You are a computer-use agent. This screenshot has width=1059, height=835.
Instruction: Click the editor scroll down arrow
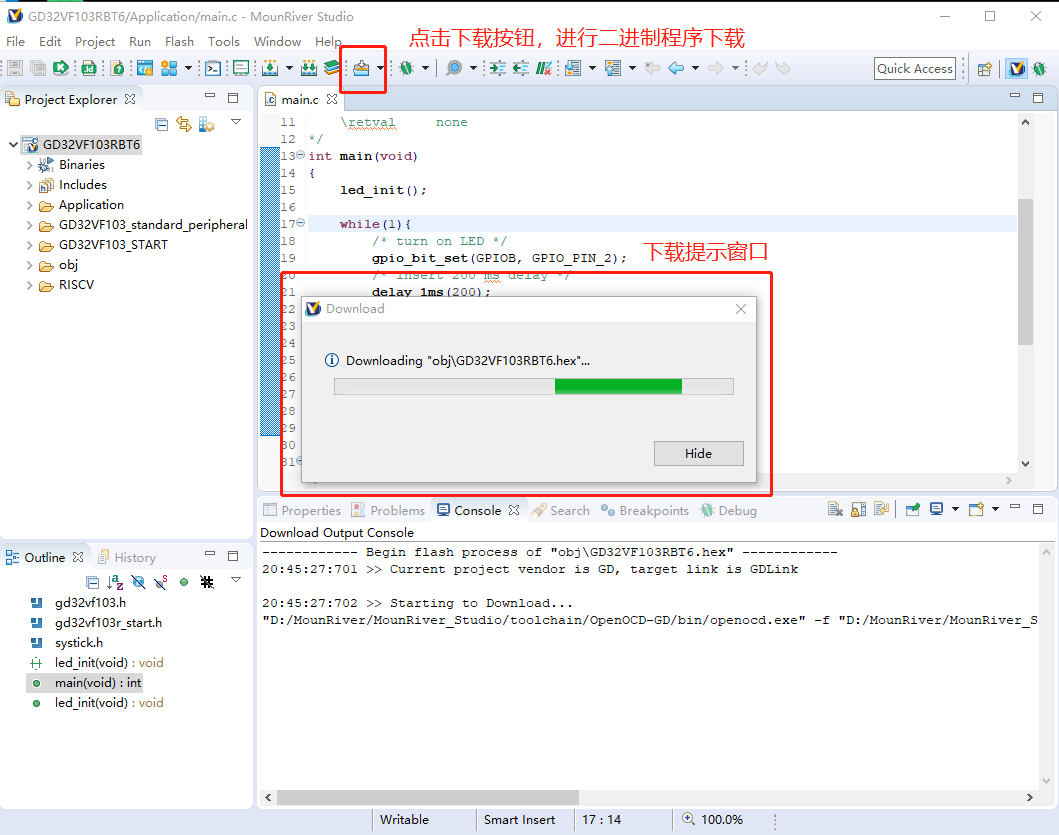[x=1025, y=463]
